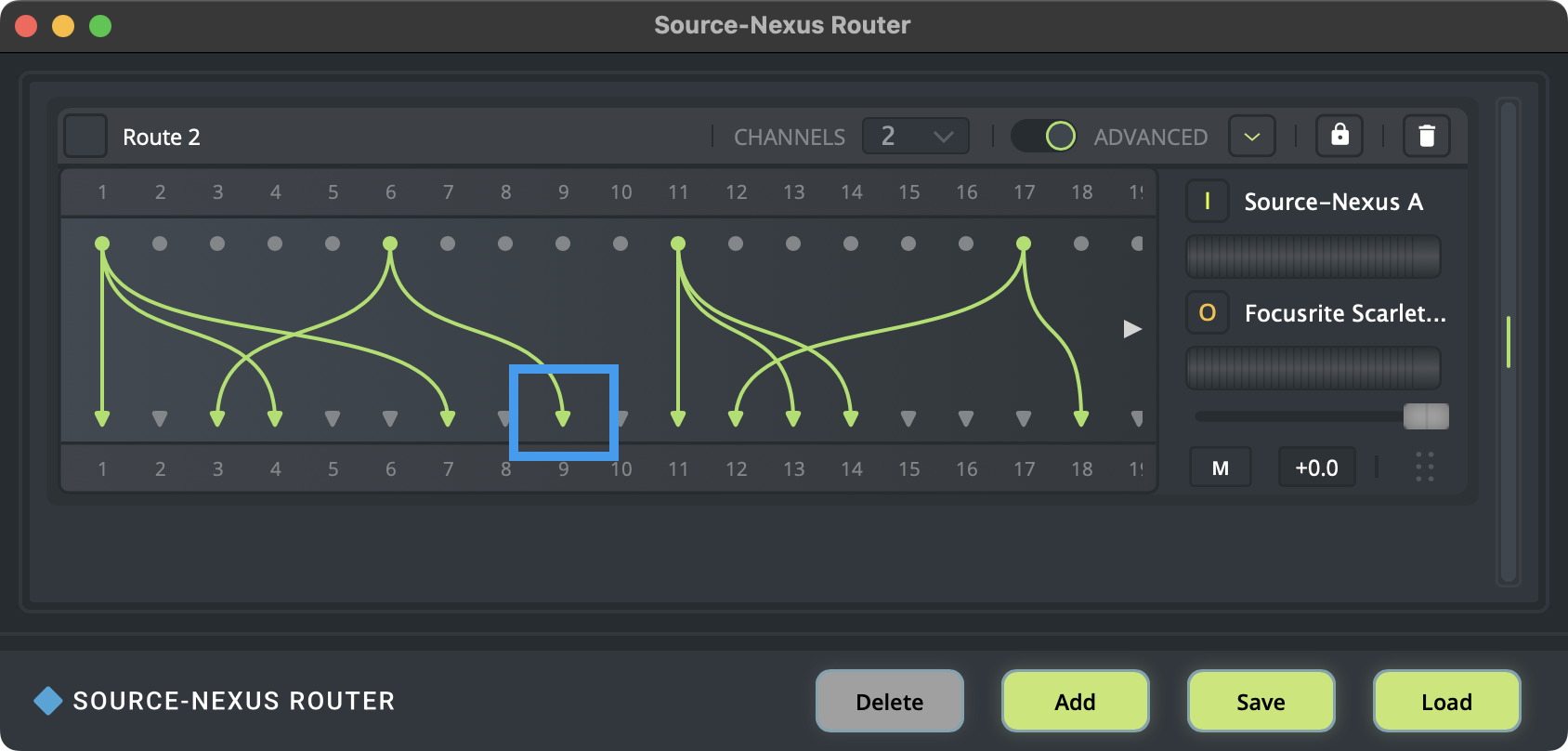This screenshot has width=1568, height=751.
Task: Click output channel 9 arrow connector
Action: [x=563, y=418]
